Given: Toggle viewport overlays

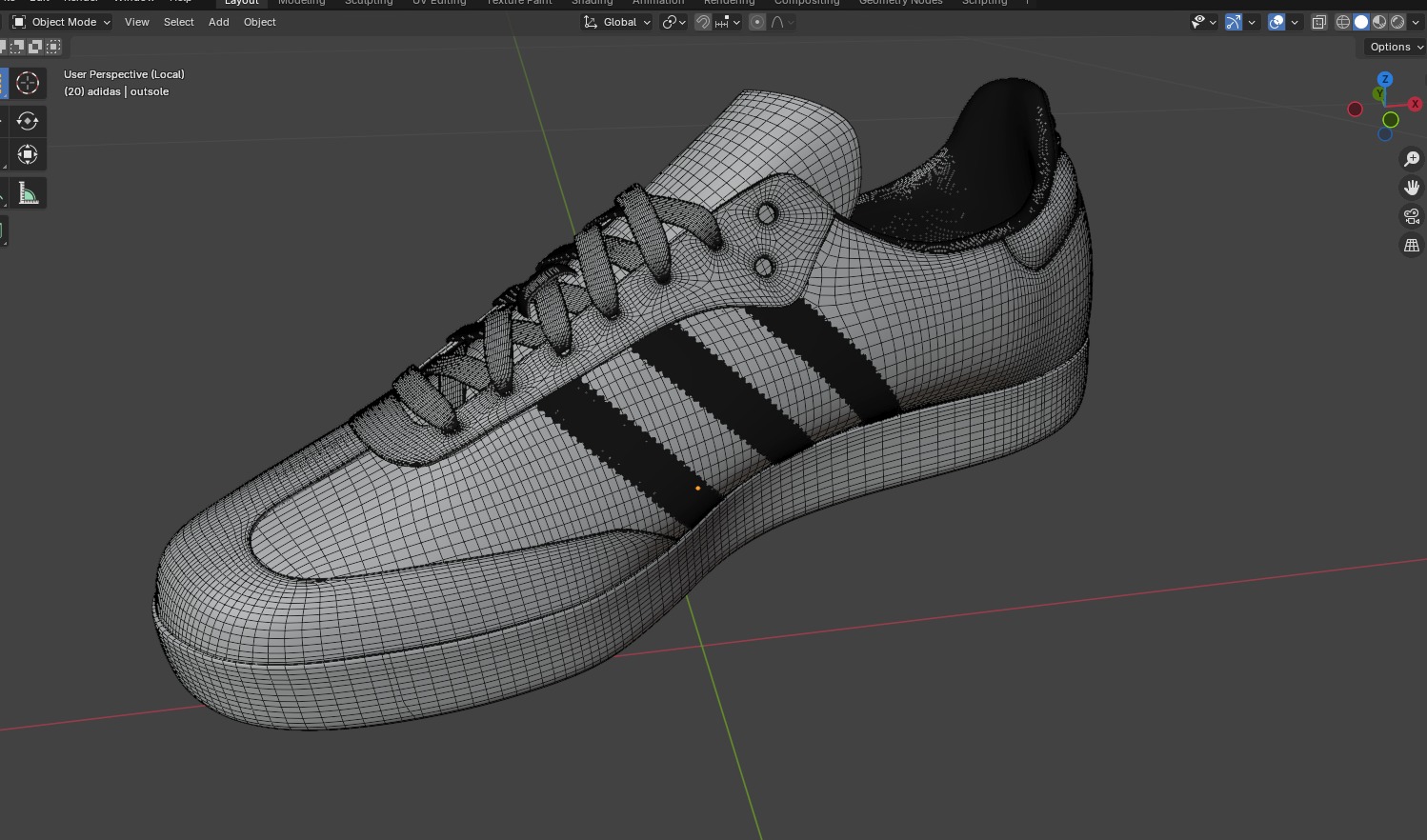Looking at the screenshot, I should [1277, 22].
